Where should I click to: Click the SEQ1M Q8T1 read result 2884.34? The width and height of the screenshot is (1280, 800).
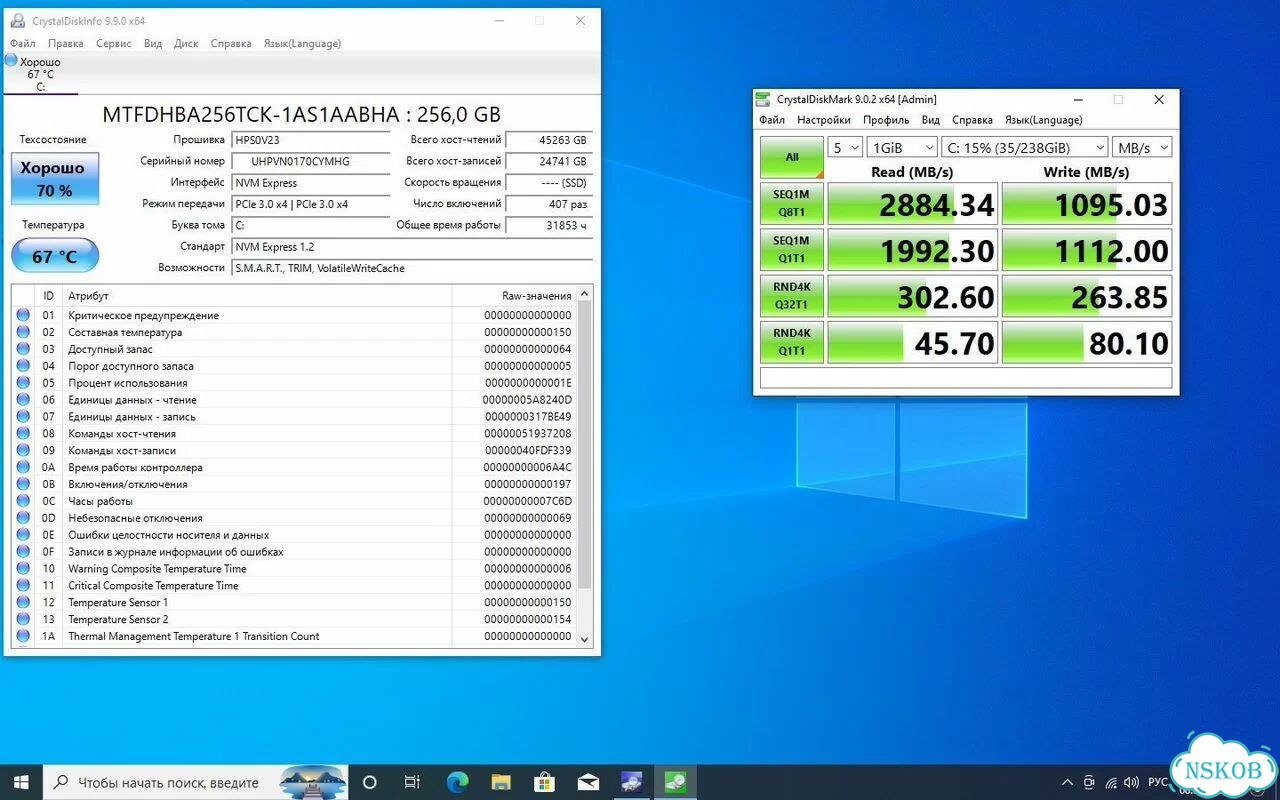(912, 204)
